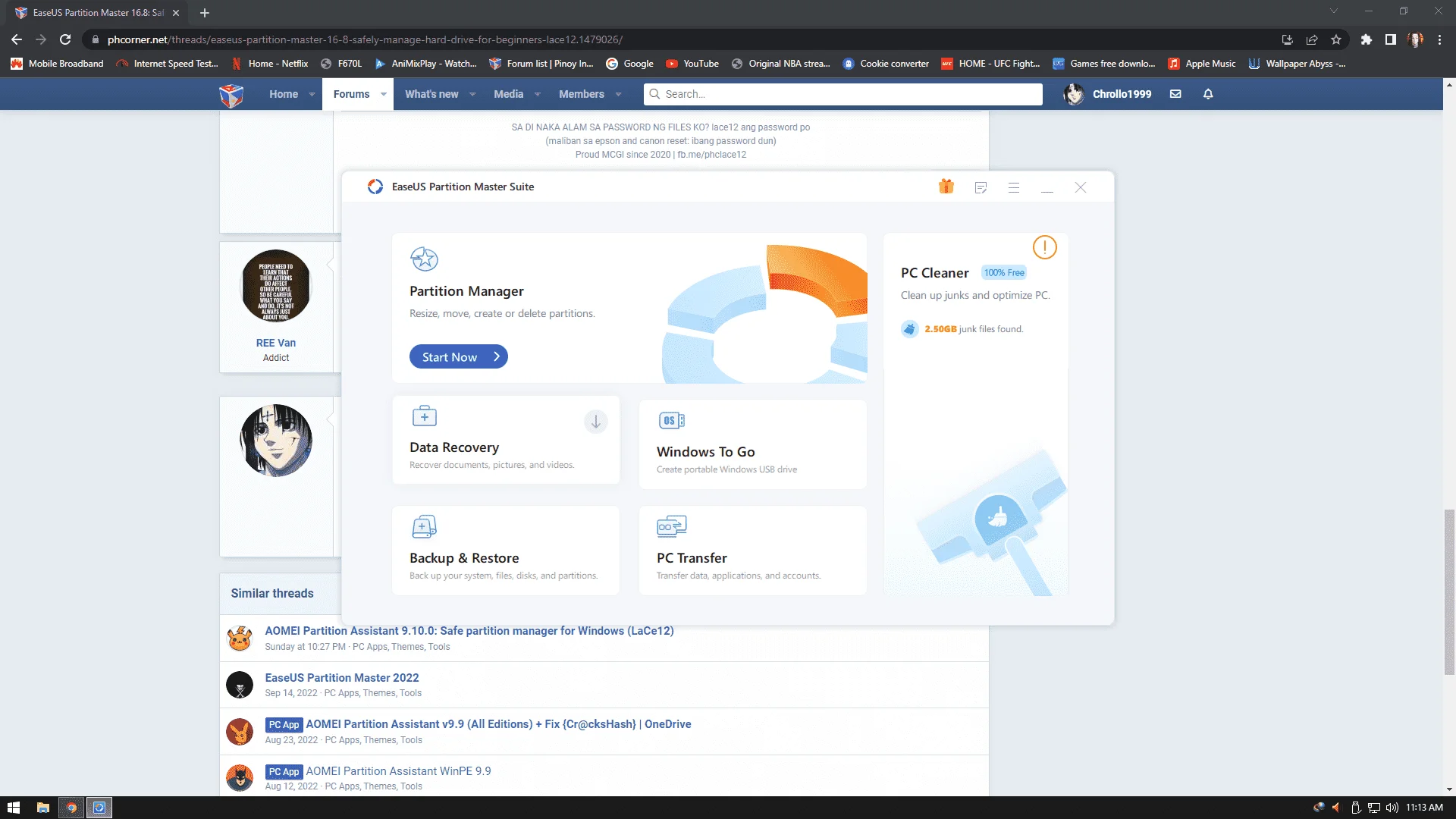The height and width of the screenshot is (819, 1456).
Task: Open the Apple Music bookmark
Action: click(x=1202, y=64)
